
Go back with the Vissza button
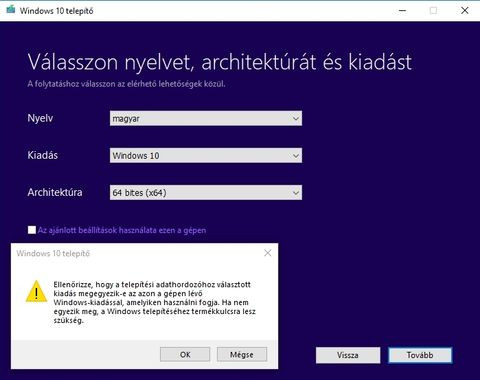pos(348,355)
